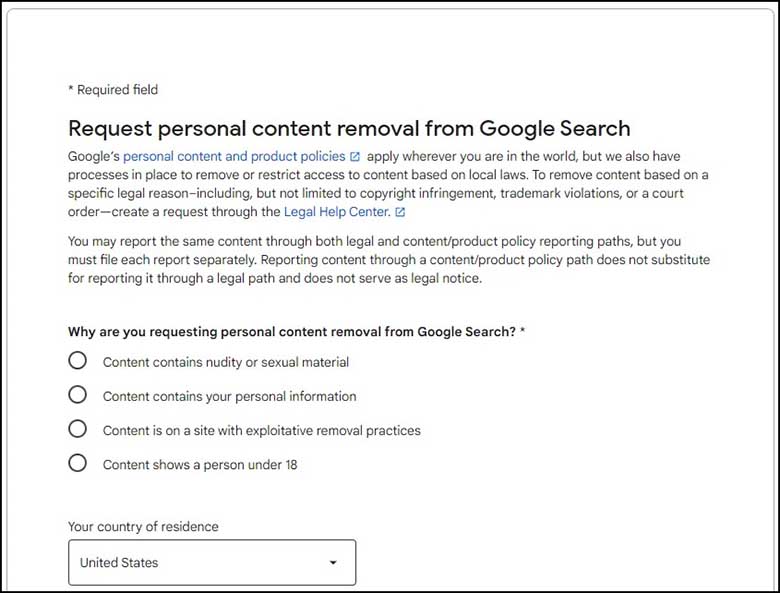Click the 'Your country of residence' label

pos(143,526)
